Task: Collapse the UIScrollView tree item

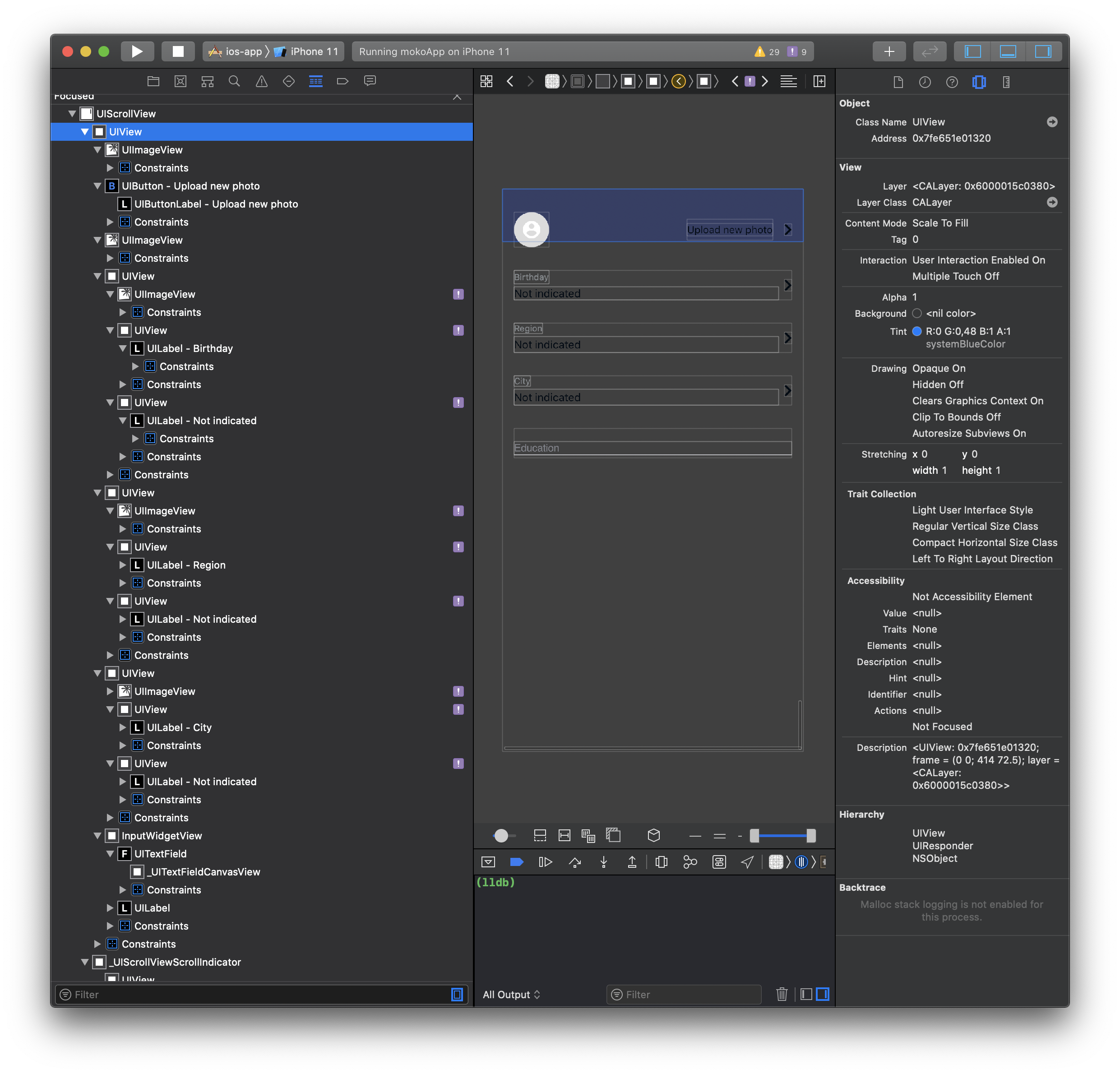Action: click(72, 113)
